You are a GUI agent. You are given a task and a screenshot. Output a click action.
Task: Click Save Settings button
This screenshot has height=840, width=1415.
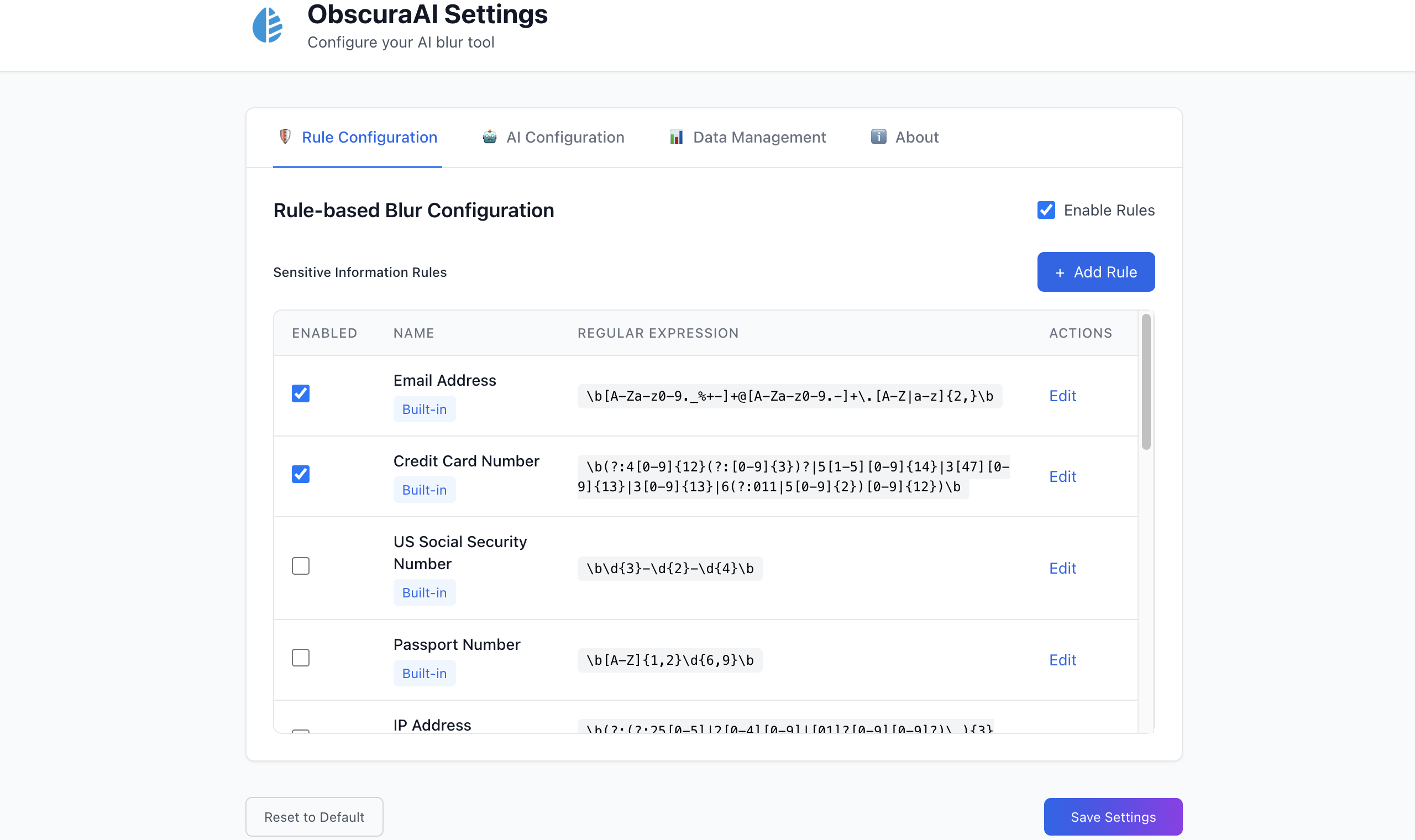(x=1113, y=817)
